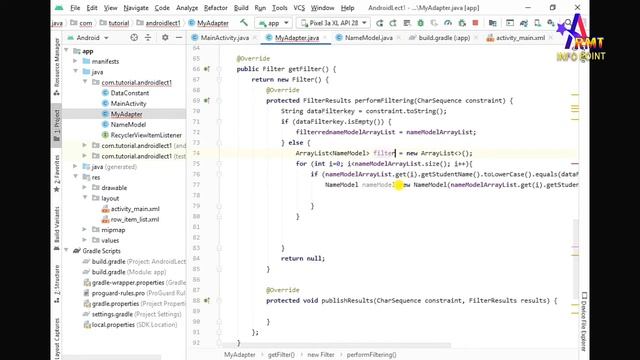Viewport: 640px width, 360px height.
Task: Click the Apply Changes and Restart Activity icon
Action: click(x=393, y=23)
